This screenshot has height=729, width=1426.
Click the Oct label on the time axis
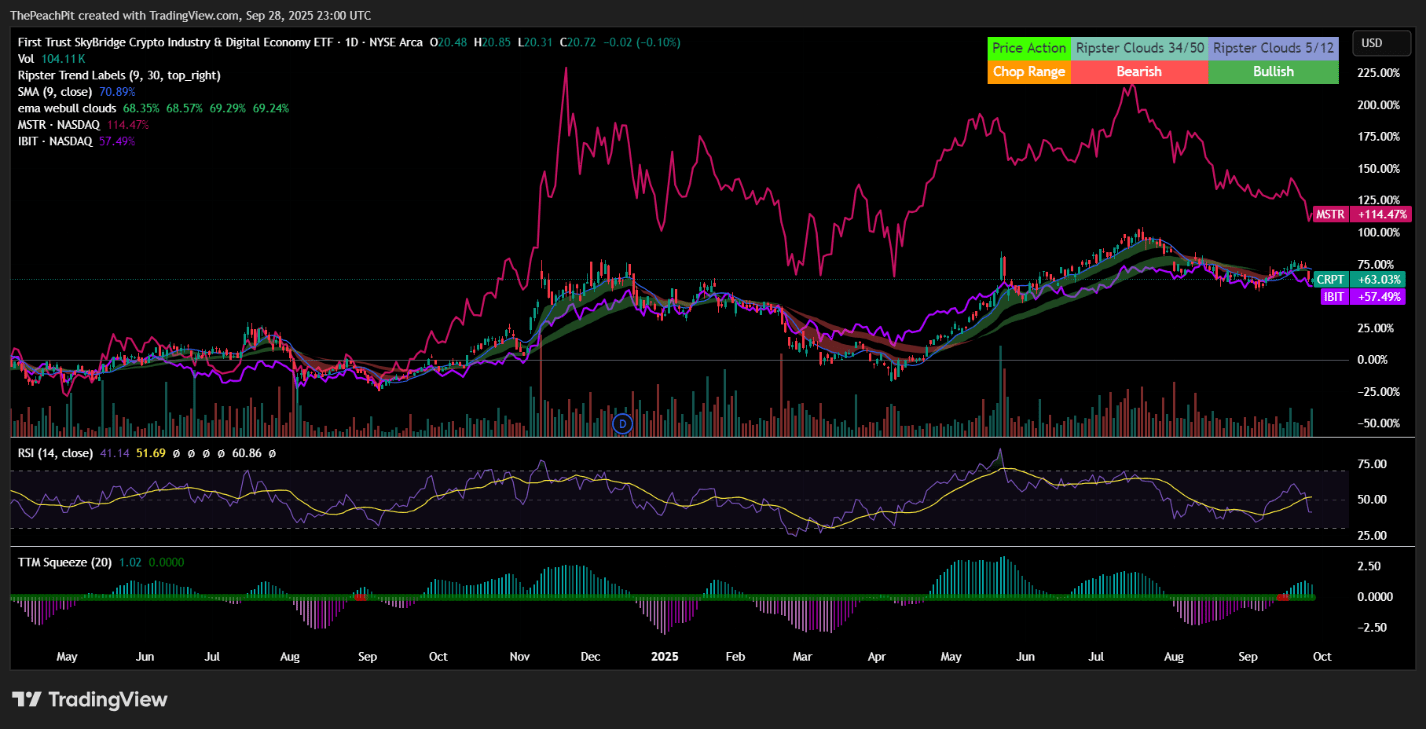1322,657
